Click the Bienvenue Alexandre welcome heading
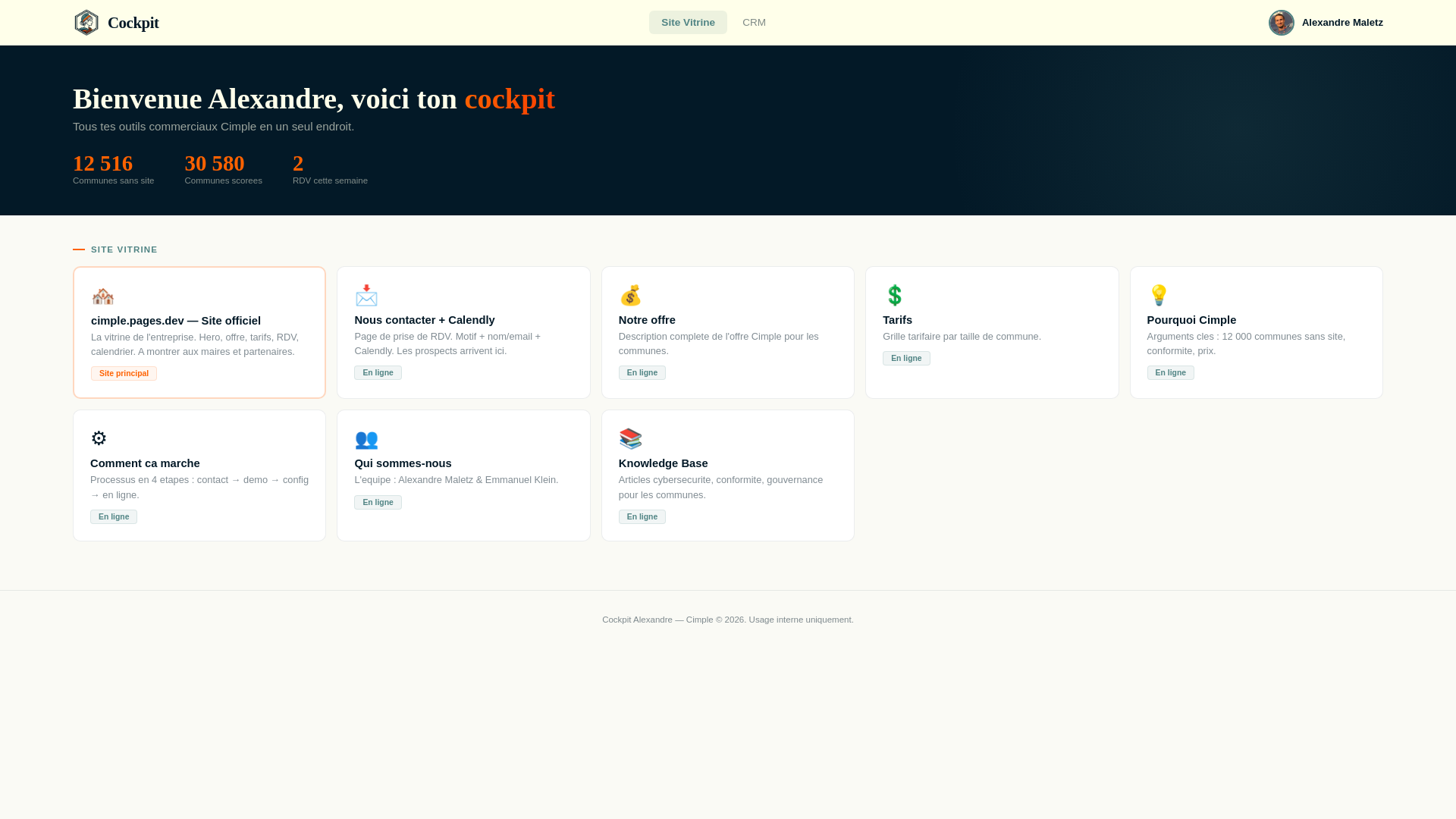 [314, 99]
